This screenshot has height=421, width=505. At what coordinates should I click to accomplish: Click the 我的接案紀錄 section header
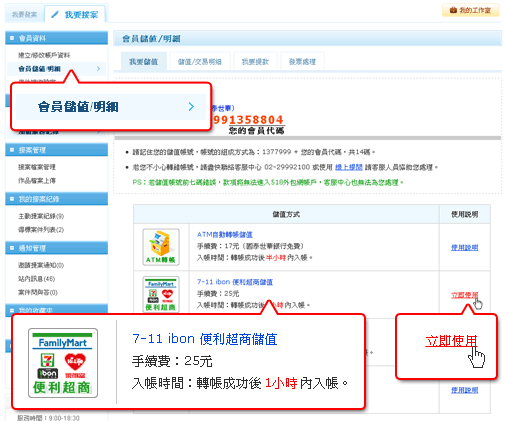[x=56, y=199]
